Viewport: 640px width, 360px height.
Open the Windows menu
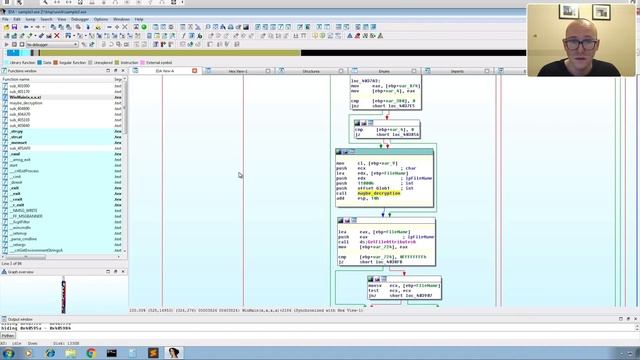pyautogui.click(x=121, y=19)
